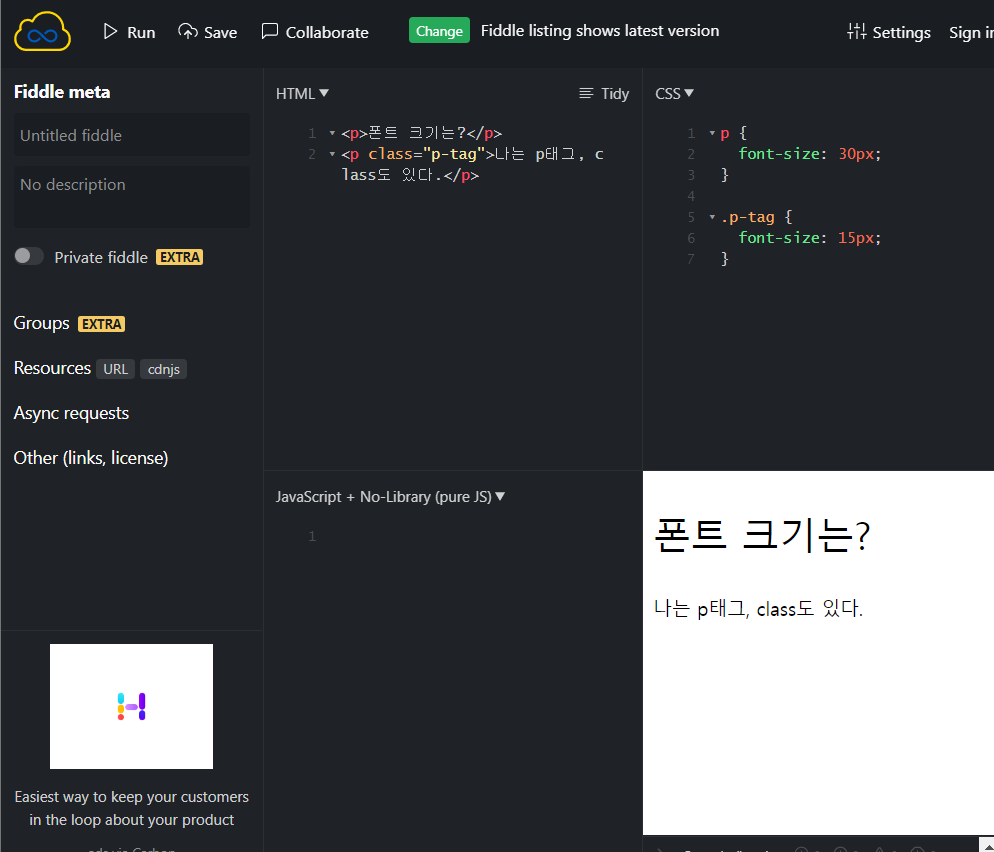
Task: Open the Resources section
Action: [52, 368]
